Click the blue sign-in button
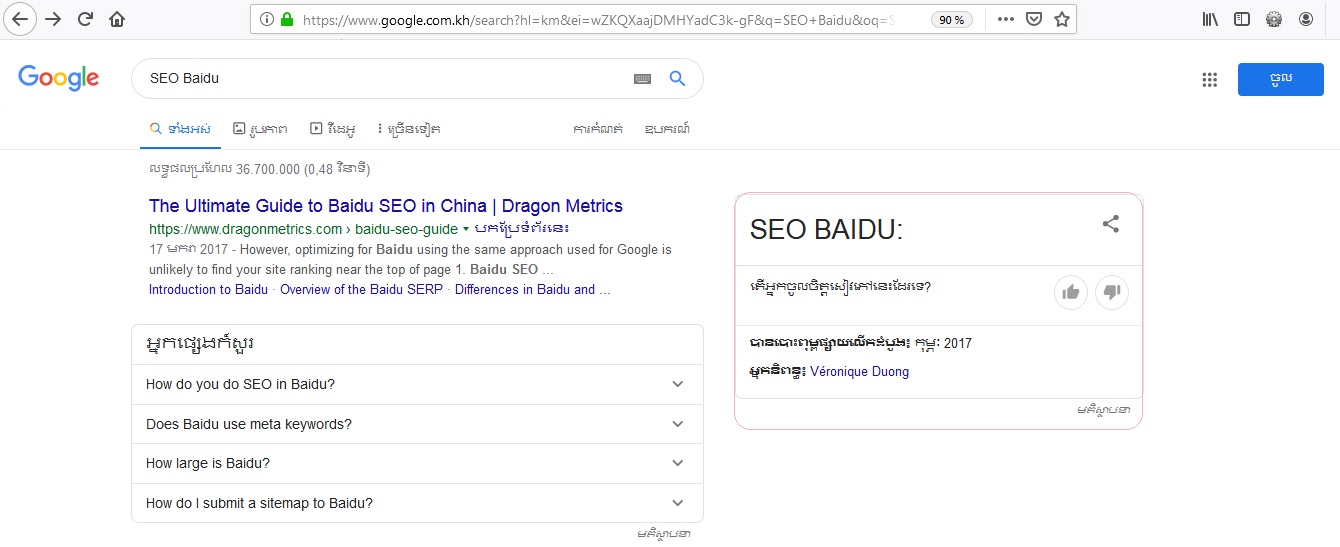Image resolution: width=1340 pixels, height=547 pixels. (1280, 79)
